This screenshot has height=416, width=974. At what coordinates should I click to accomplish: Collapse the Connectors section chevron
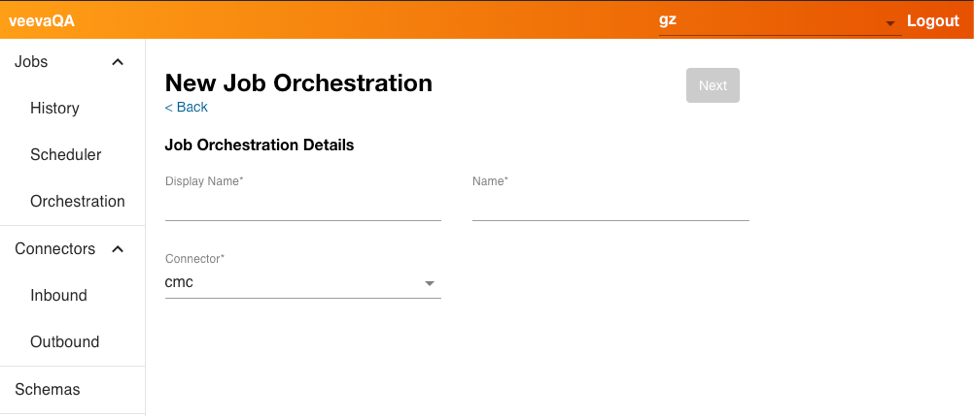(118, 248)
